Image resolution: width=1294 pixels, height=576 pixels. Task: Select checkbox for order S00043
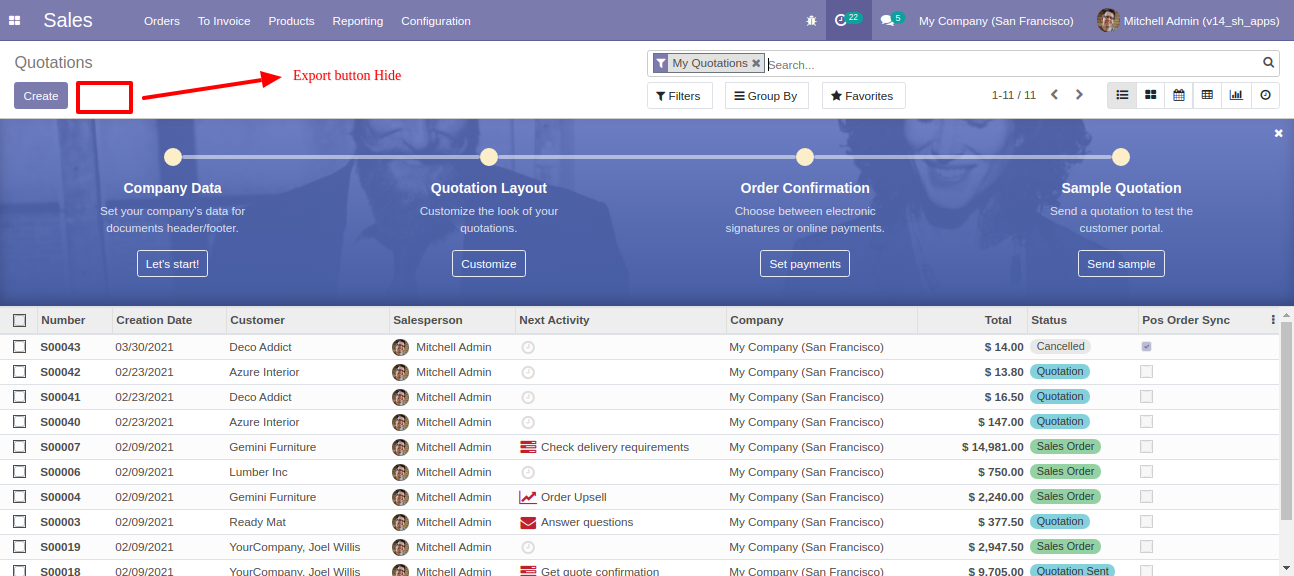pyautogui.click(x=19, y=347)
